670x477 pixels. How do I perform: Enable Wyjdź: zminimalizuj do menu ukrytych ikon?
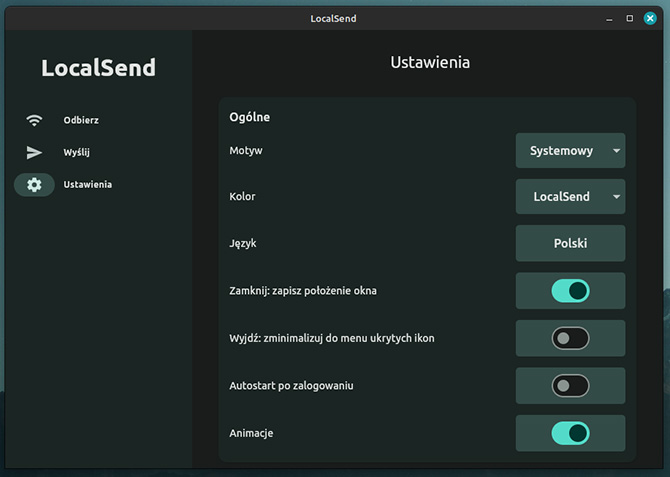coord(570,338)
